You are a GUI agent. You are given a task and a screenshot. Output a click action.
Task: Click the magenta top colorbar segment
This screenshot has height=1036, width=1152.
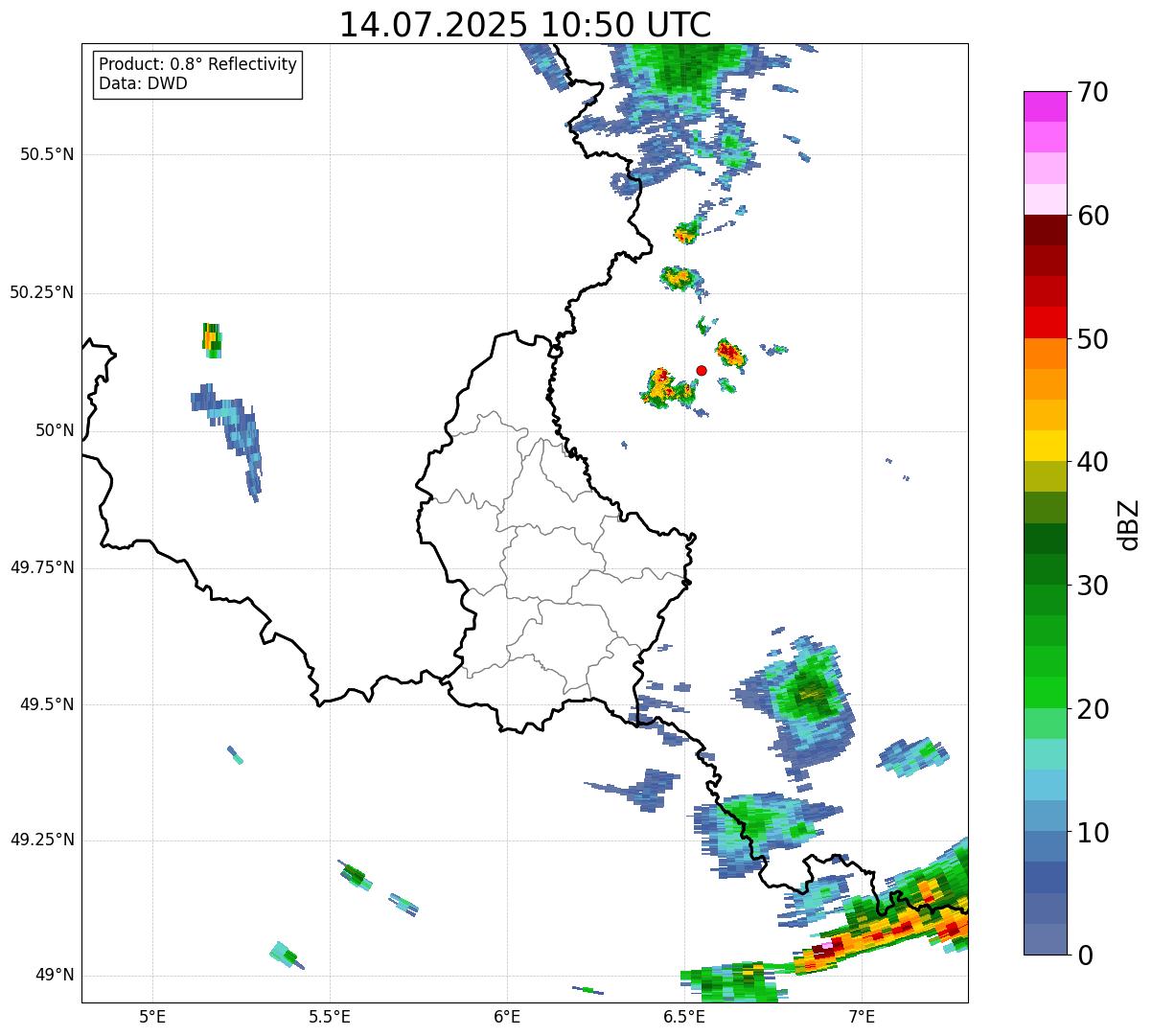click(x=1045, y=106)
